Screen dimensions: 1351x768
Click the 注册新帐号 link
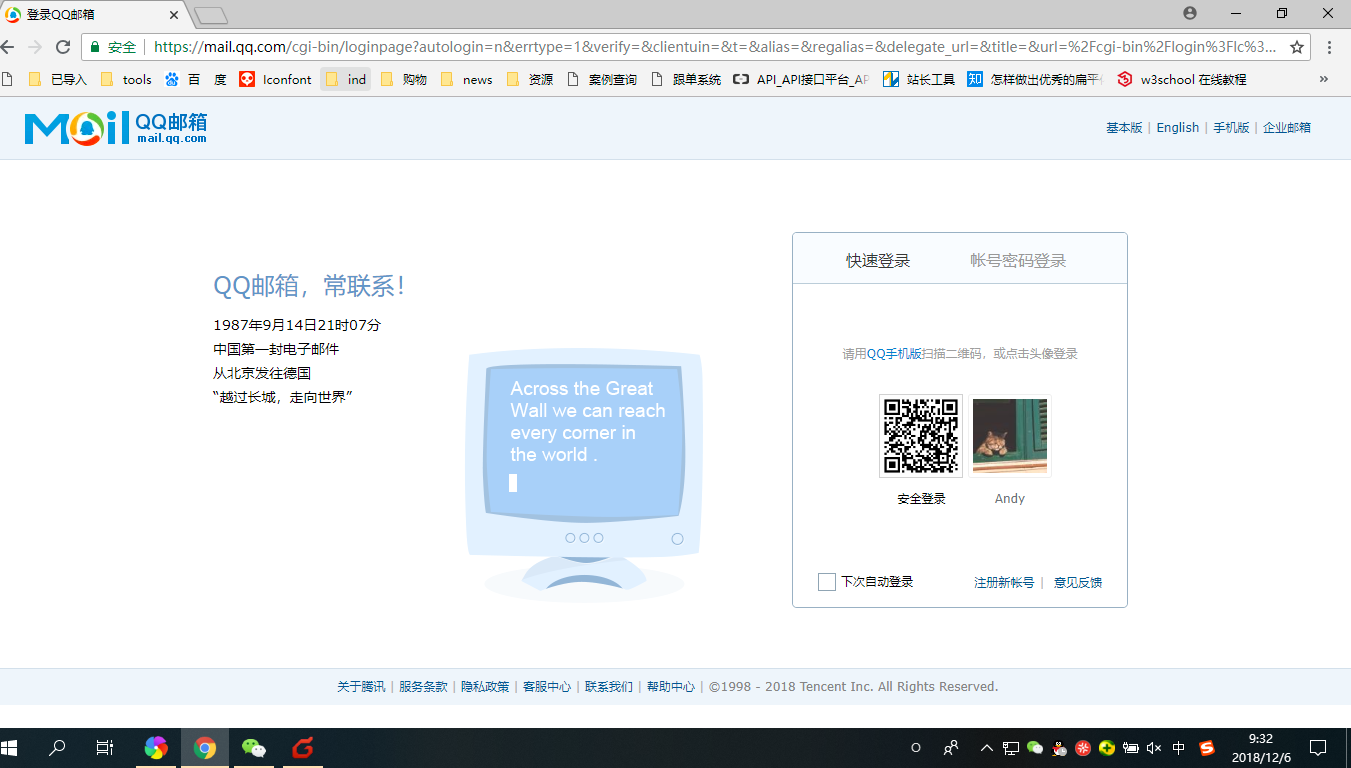pyautogui.click(x=1004, y=582)
